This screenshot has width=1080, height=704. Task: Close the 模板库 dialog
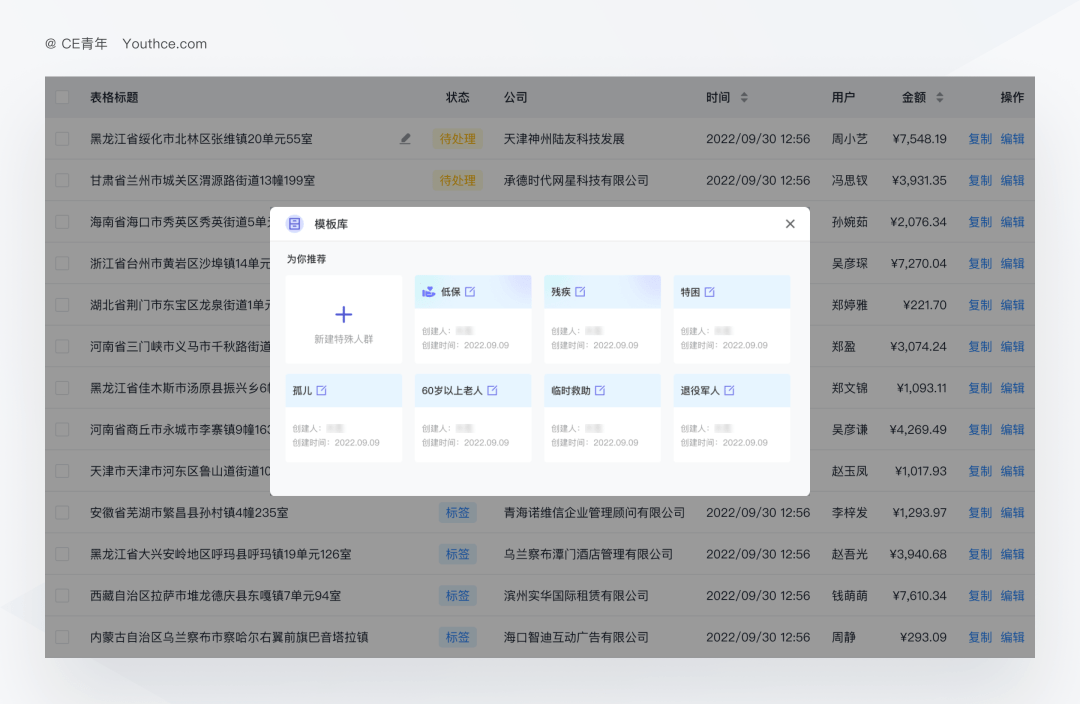[x=790, y=223]
